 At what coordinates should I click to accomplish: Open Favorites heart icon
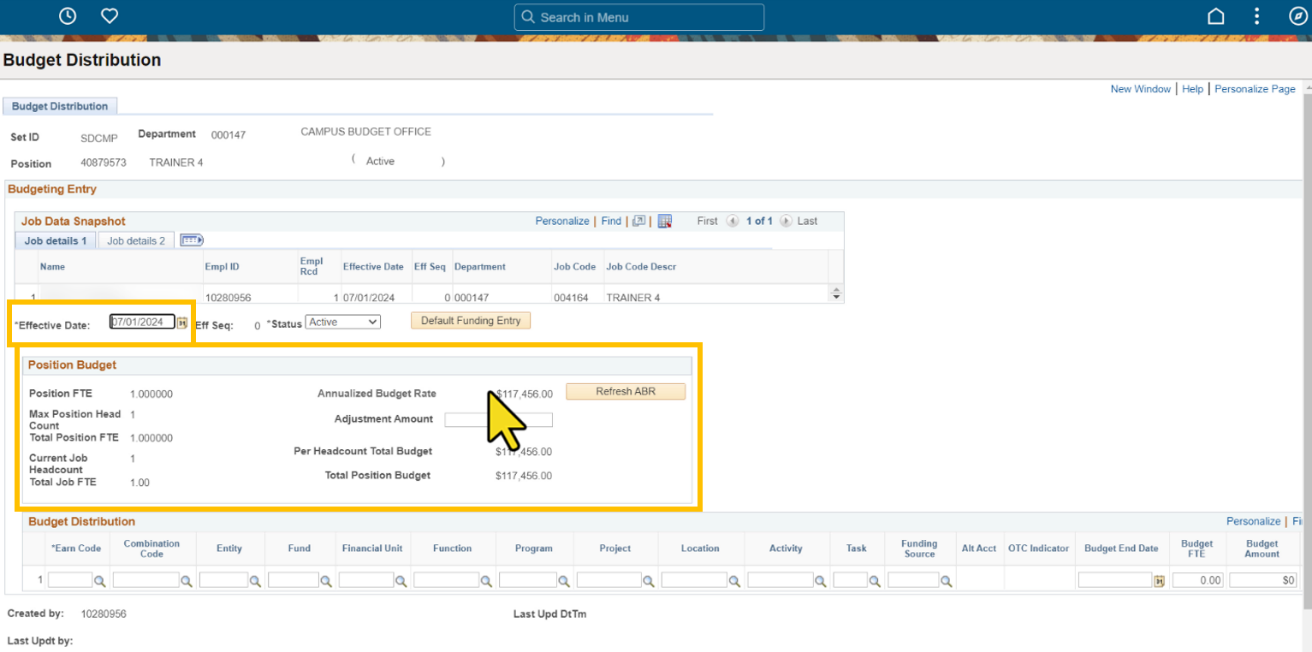(110, 16)
